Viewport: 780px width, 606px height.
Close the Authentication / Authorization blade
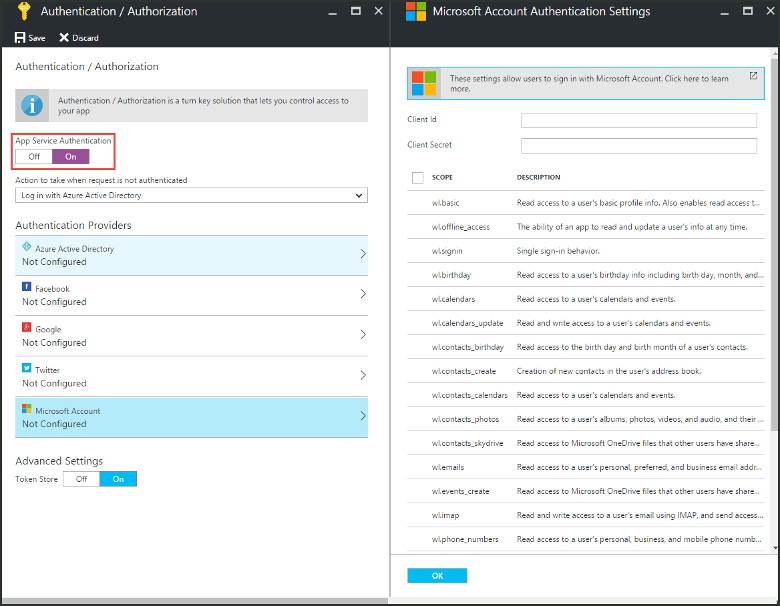(379, 11)
